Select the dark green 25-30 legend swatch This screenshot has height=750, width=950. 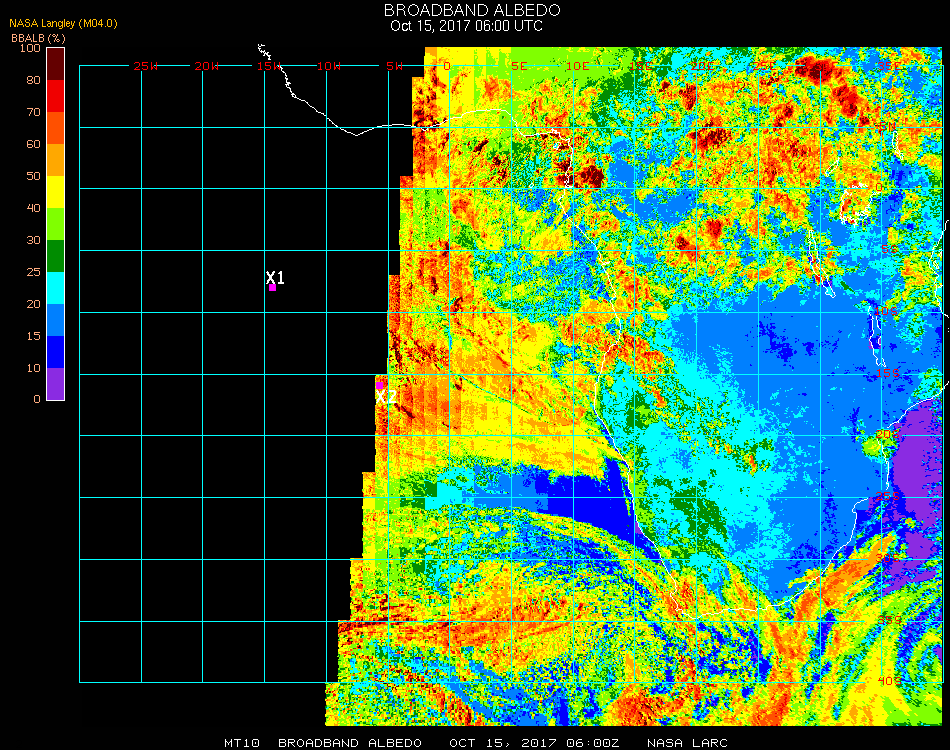(x=56, y=256)
